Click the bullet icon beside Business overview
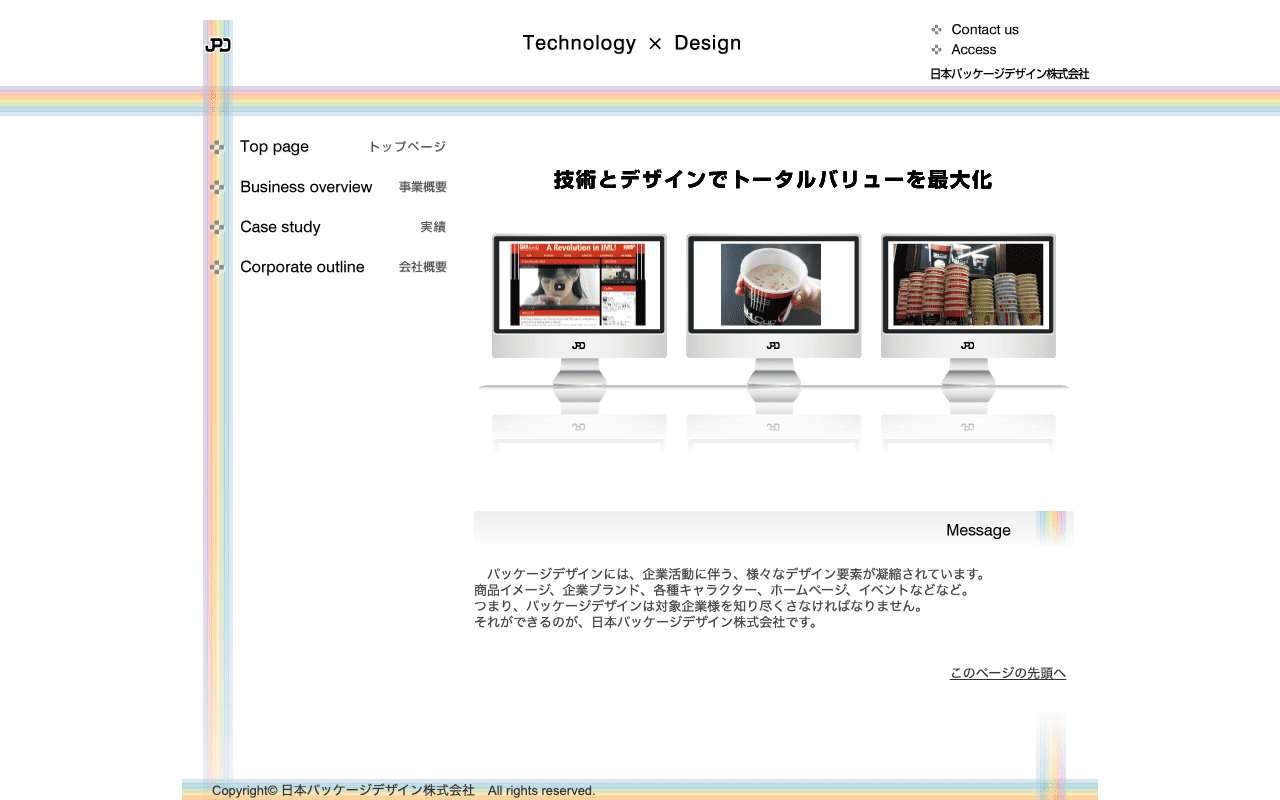The width and height of the screenshot is (1280, 800). point(217,187)
